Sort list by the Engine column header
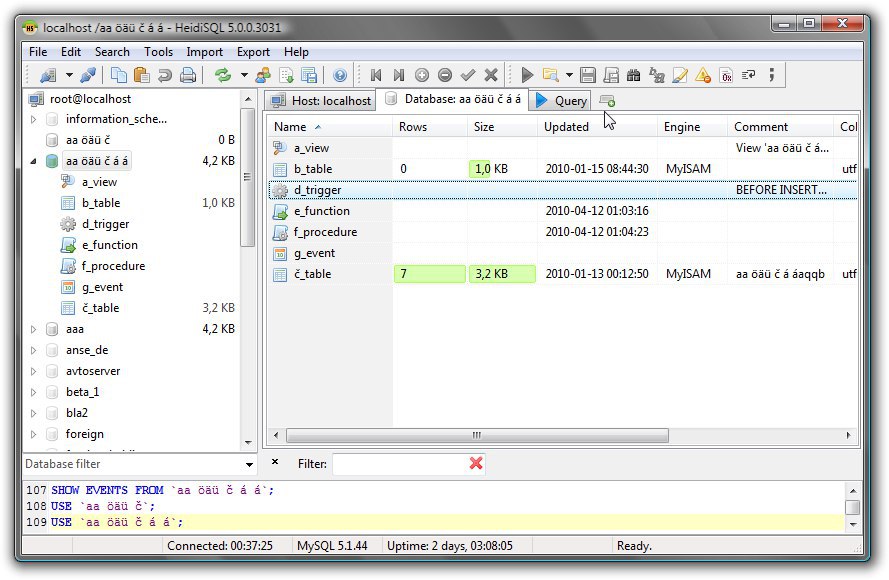The width and height of the screenshot is (889, 580). (692, 127)
